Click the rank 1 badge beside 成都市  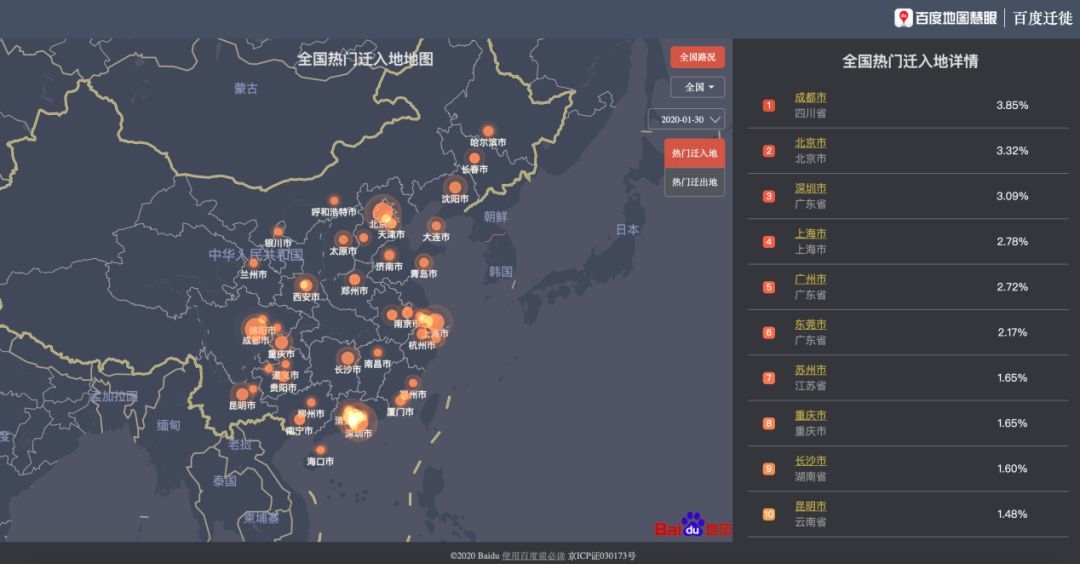(x=769, y=105)
